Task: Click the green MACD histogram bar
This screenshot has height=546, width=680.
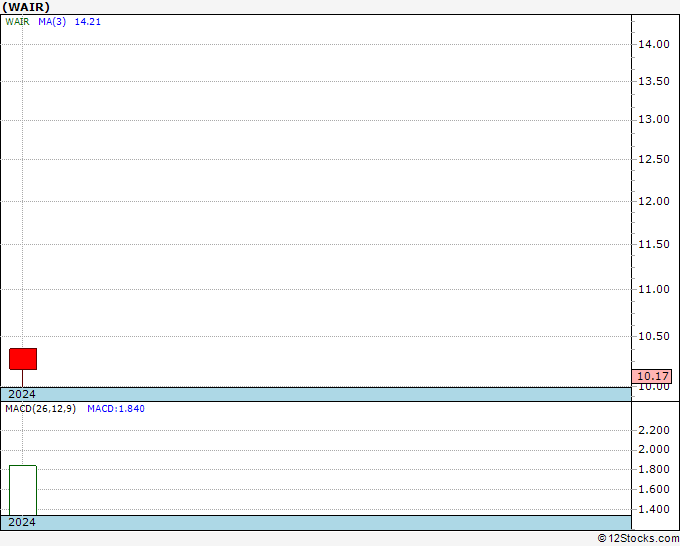Action: [x=23, y=490]
